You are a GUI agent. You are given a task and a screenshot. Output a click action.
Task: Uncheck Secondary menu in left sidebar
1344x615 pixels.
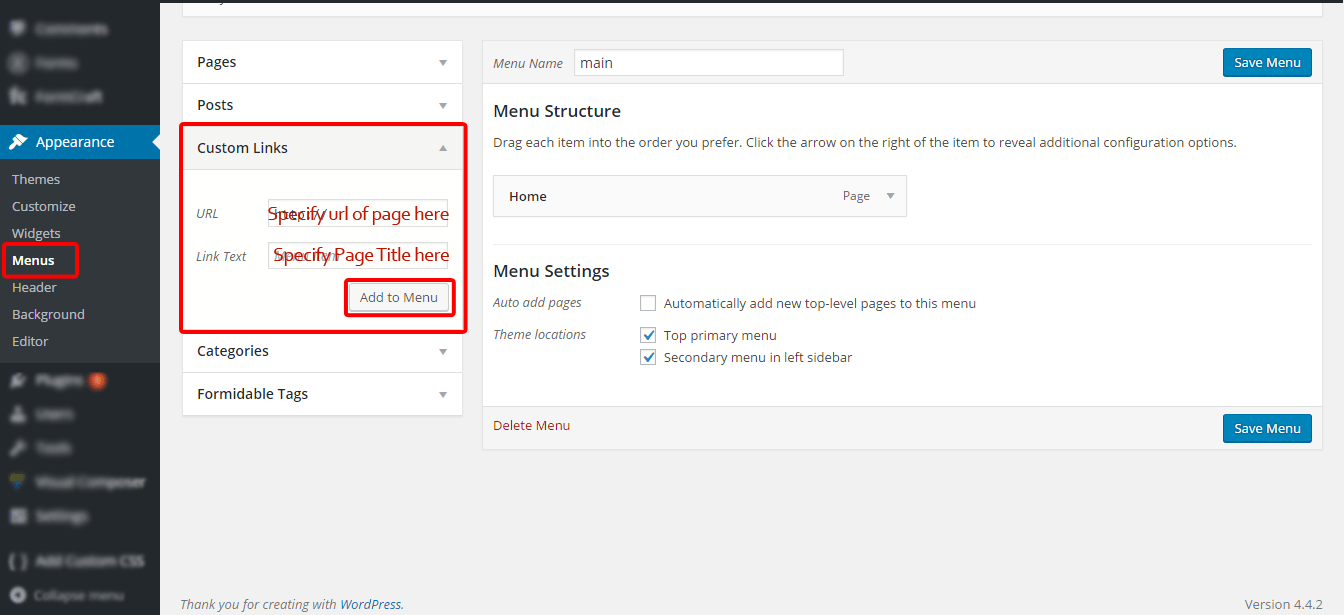coord(647,356)
